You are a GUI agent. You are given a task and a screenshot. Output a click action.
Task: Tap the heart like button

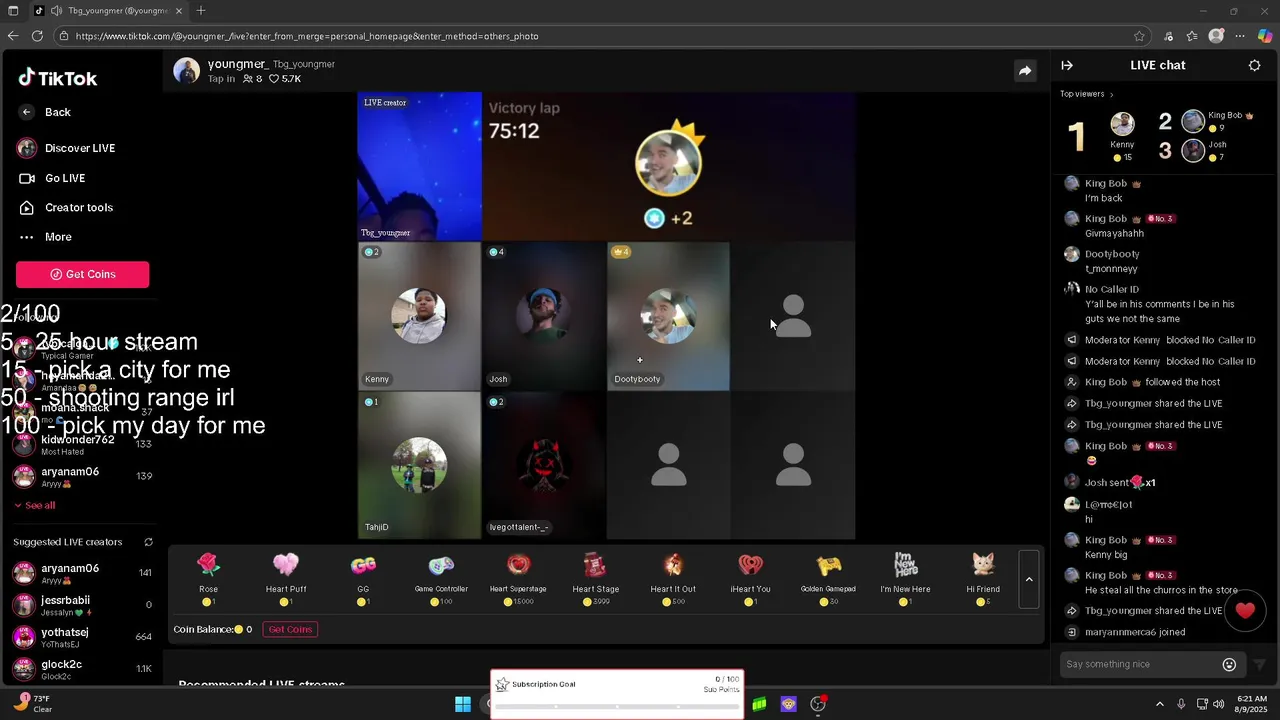click(1245, 610)
